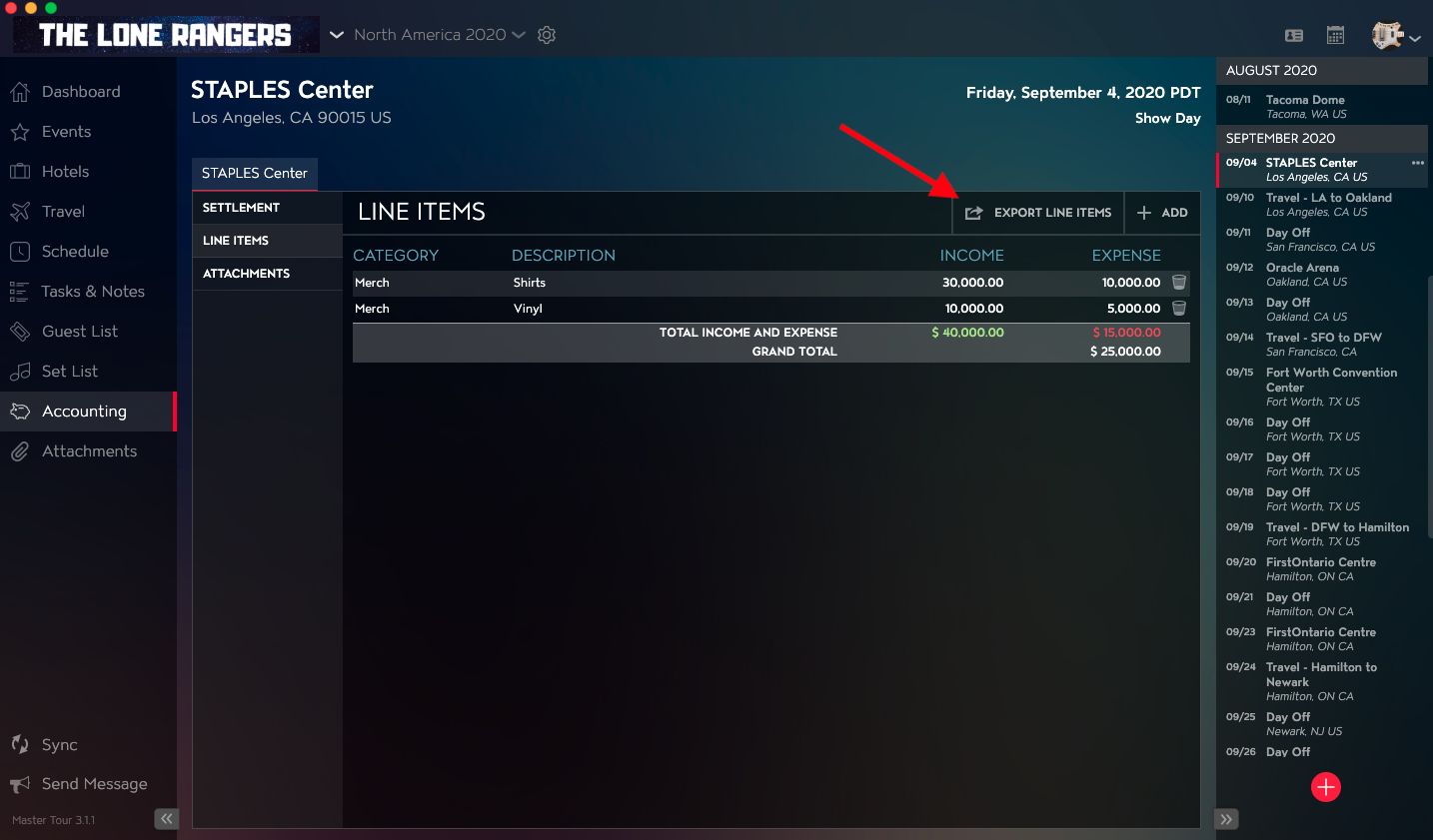Click Vinyl description cell
The image size is (1433, 840).
point(528,309)
